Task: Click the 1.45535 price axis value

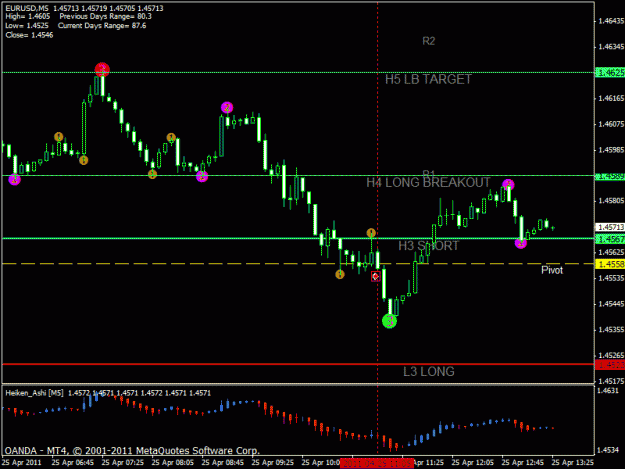Action: 611,278
